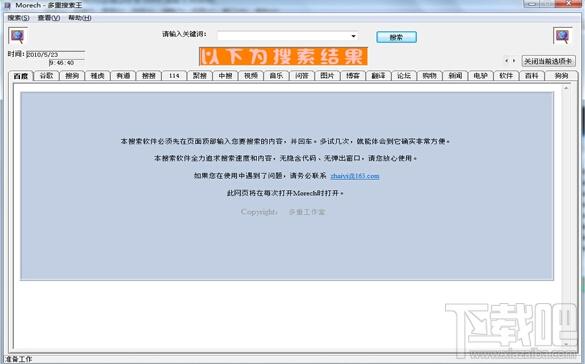This screenshot has width=585, height=364.
Task: Select the 新闻 tab
Action: click(x=455, y=76)
